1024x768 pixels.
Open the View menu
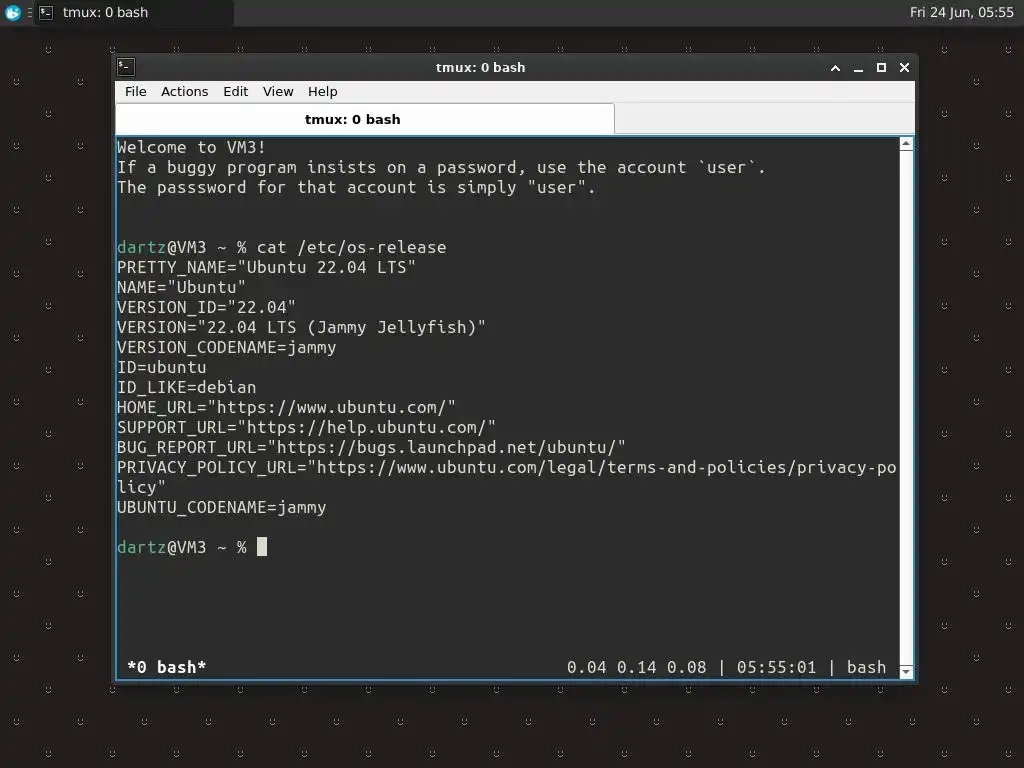(x=278, y=91)
